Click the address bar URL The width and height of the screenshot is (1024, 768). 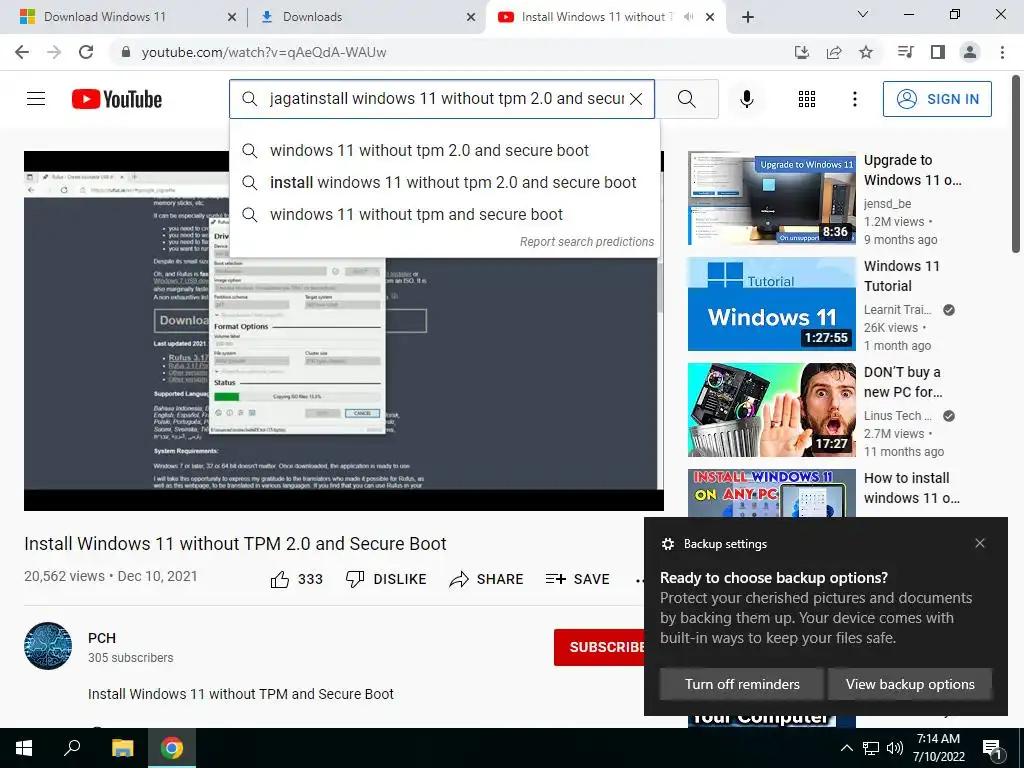point(264,52)
